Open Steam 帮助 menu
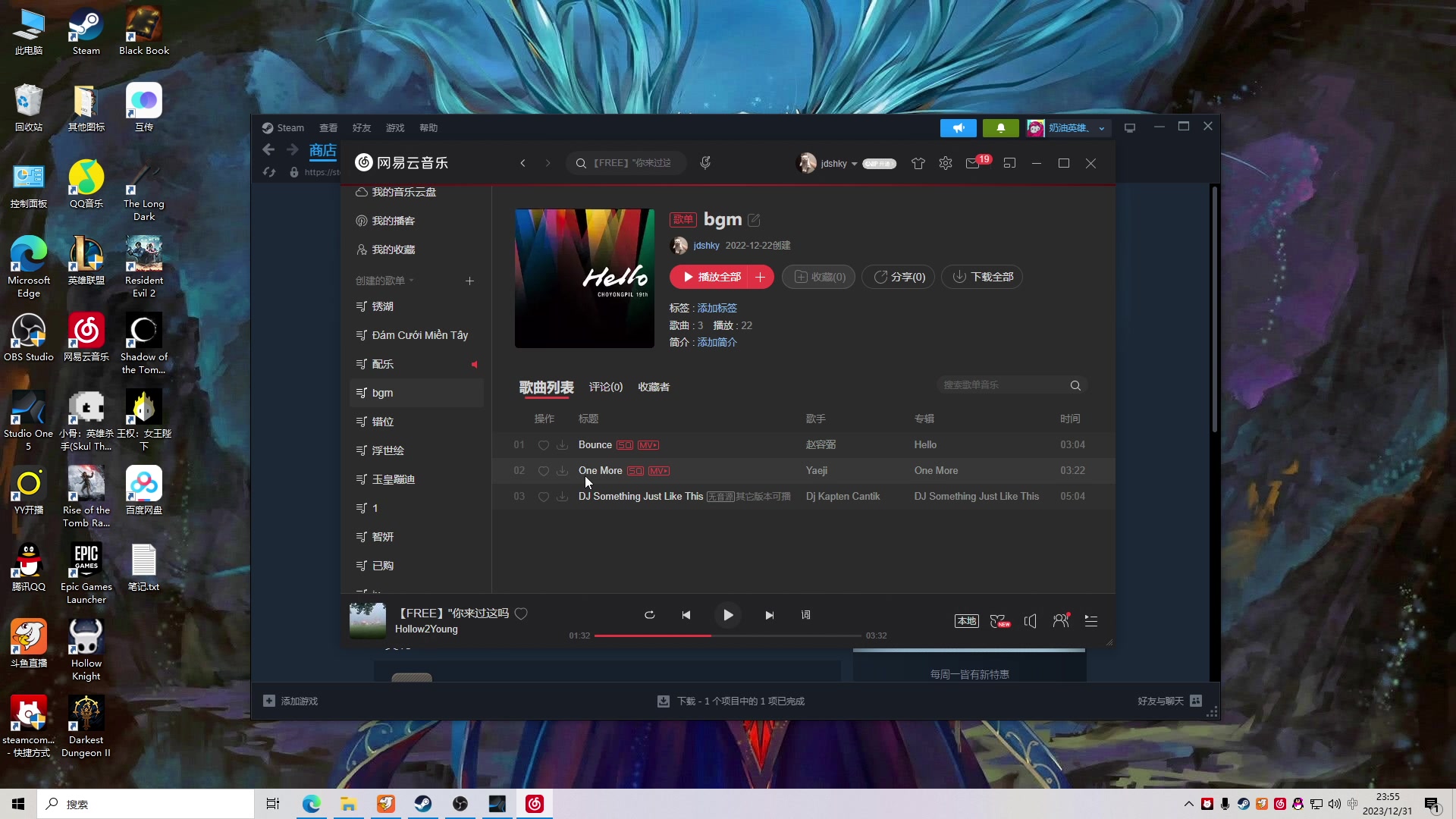Viewport: 1456px width, 819px height. click(428, 128)
